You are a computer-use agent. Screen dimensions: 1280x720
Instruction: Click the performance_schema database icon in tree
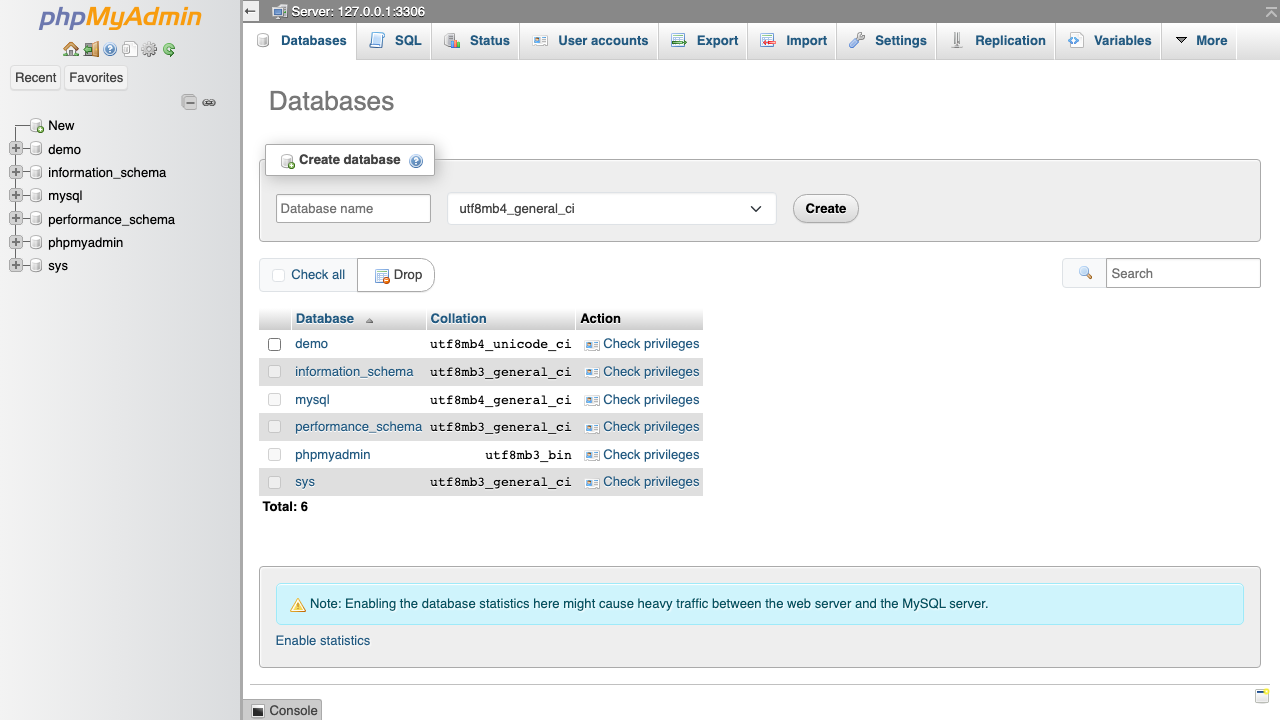(36, 220)
